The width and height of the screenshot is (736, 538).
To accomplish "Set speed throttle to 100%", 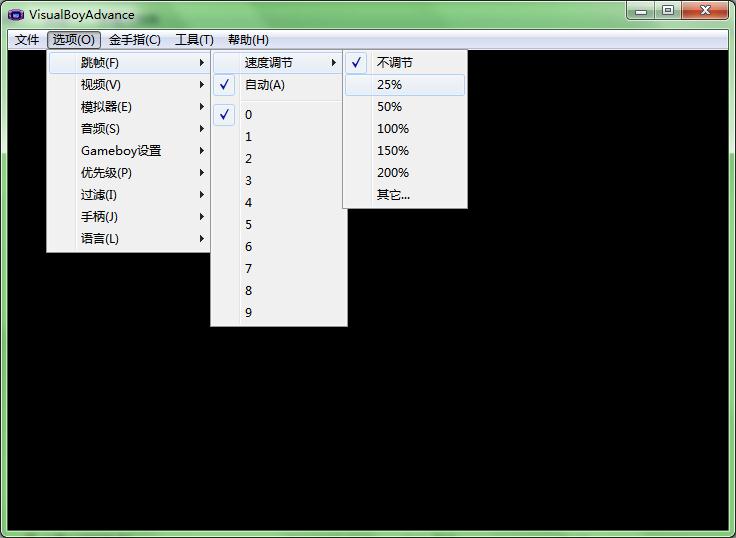I will tap(405, 129).
